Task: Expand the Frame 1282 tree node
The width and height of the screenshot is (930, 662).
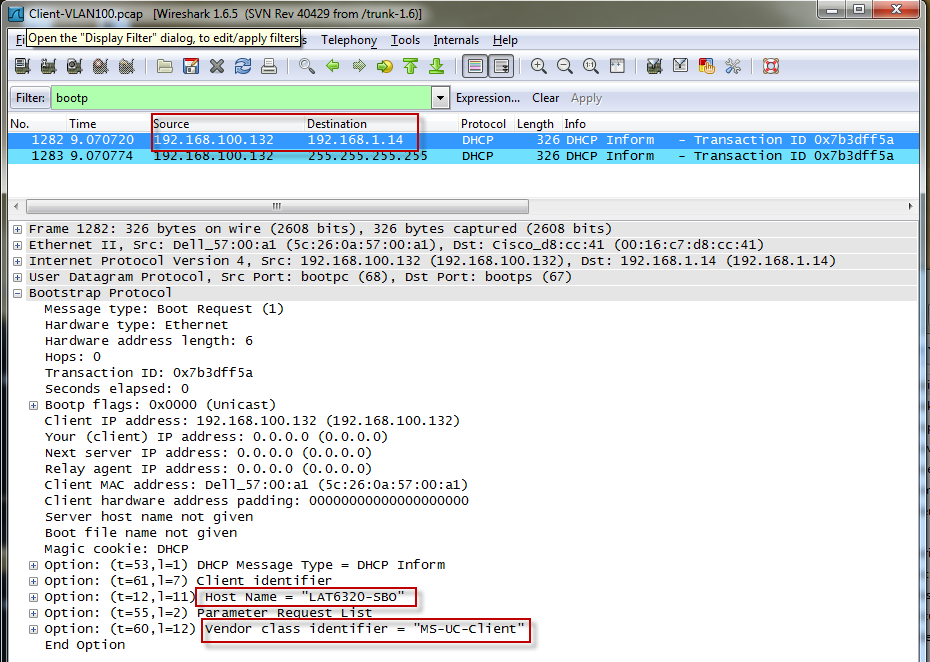Action: click(x=18, y=229)
